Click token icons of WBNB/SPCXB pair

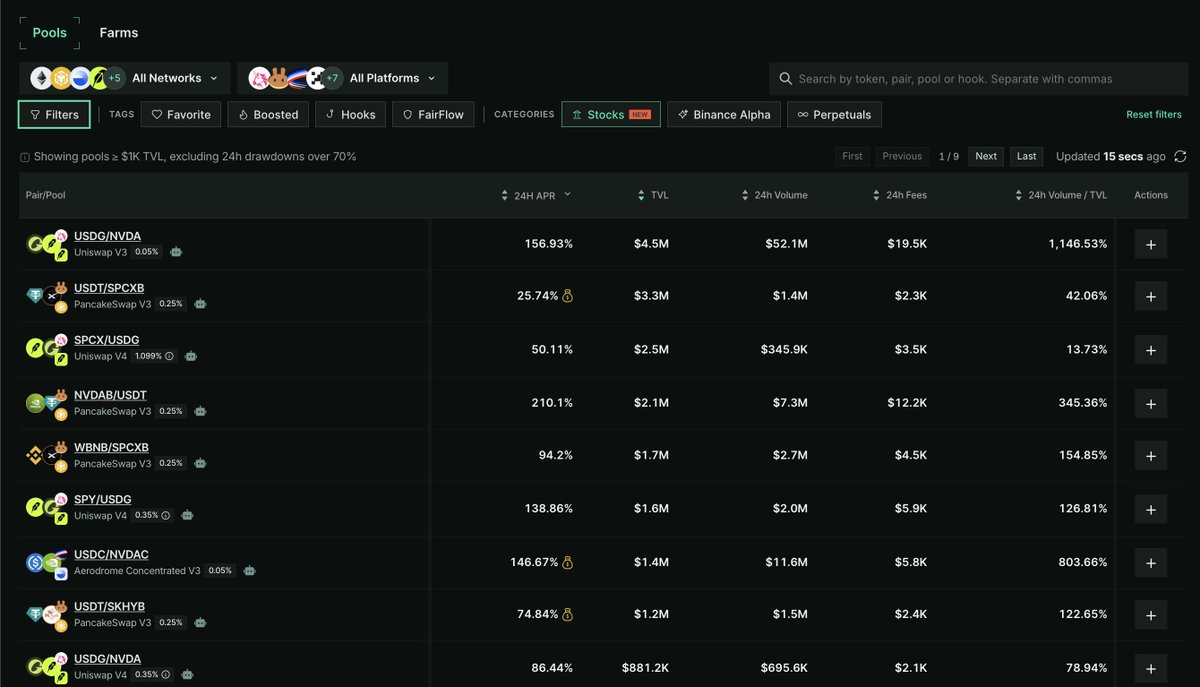(47, 456)
